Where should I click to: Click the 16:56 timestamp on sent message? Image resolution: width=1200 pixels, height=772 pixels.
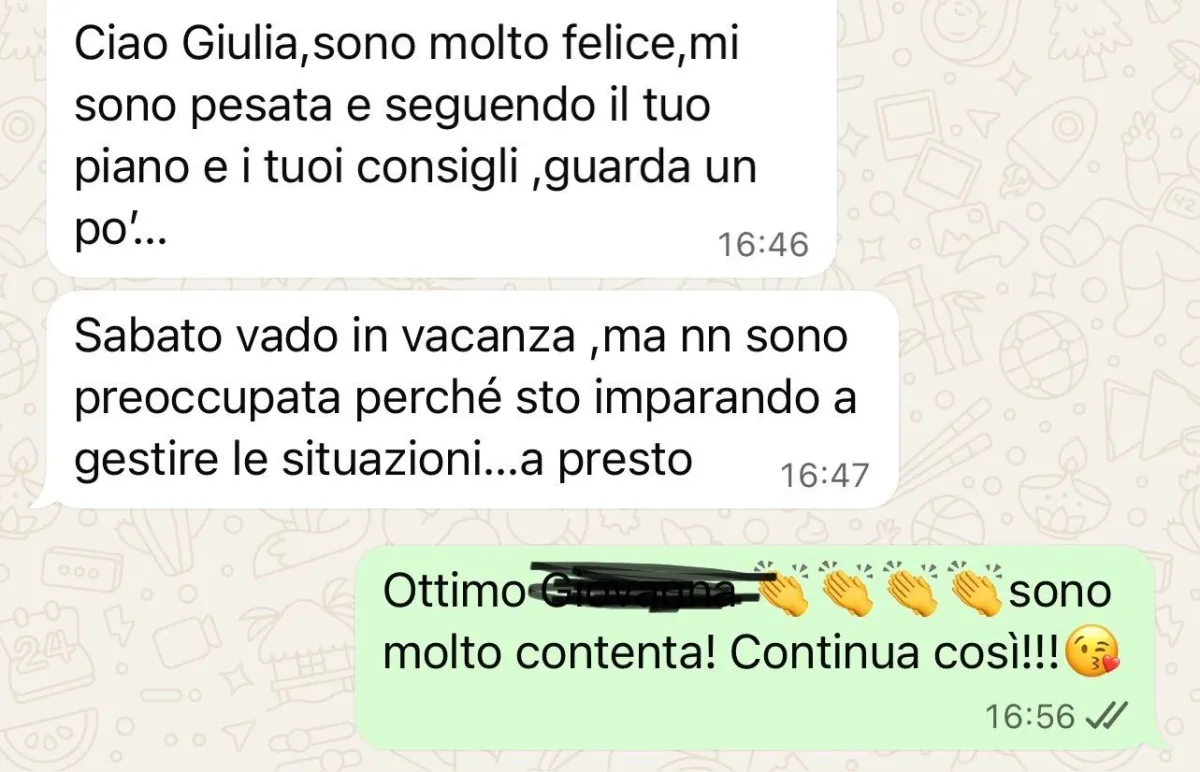[1030, 716]
